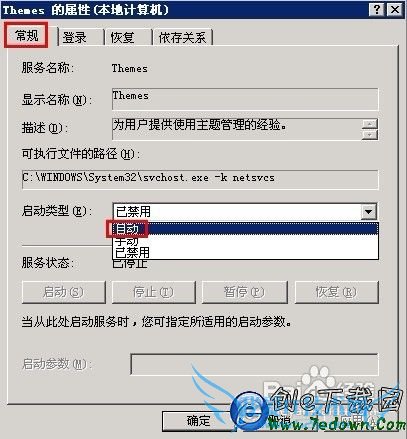Click the 启动(S) service button
The height and width of the screenshot is (439, 407).
click(64, 292)
